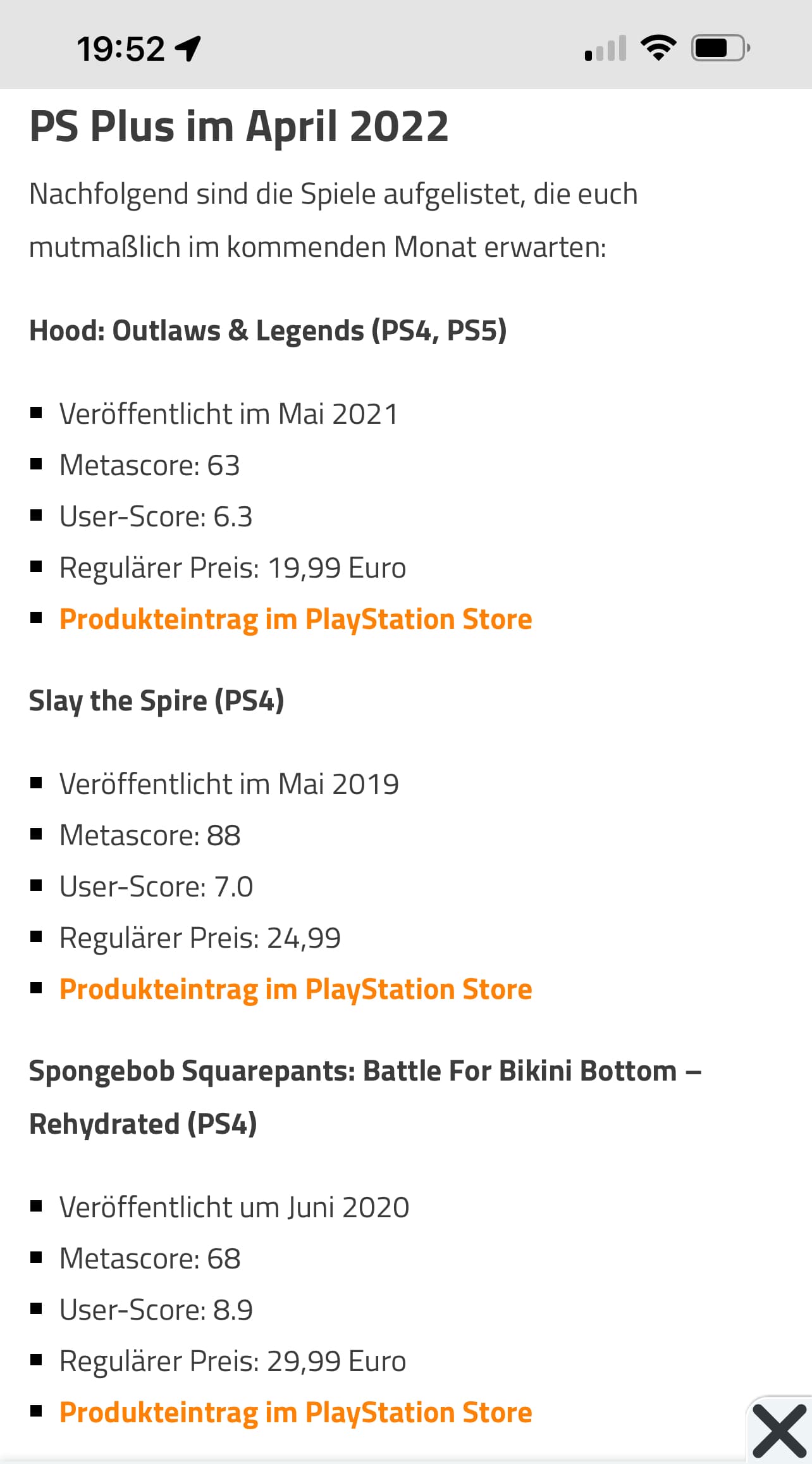Tap Hood: Outlaws & Legends (PS4, PS5) title

click(x=268, y=331)
